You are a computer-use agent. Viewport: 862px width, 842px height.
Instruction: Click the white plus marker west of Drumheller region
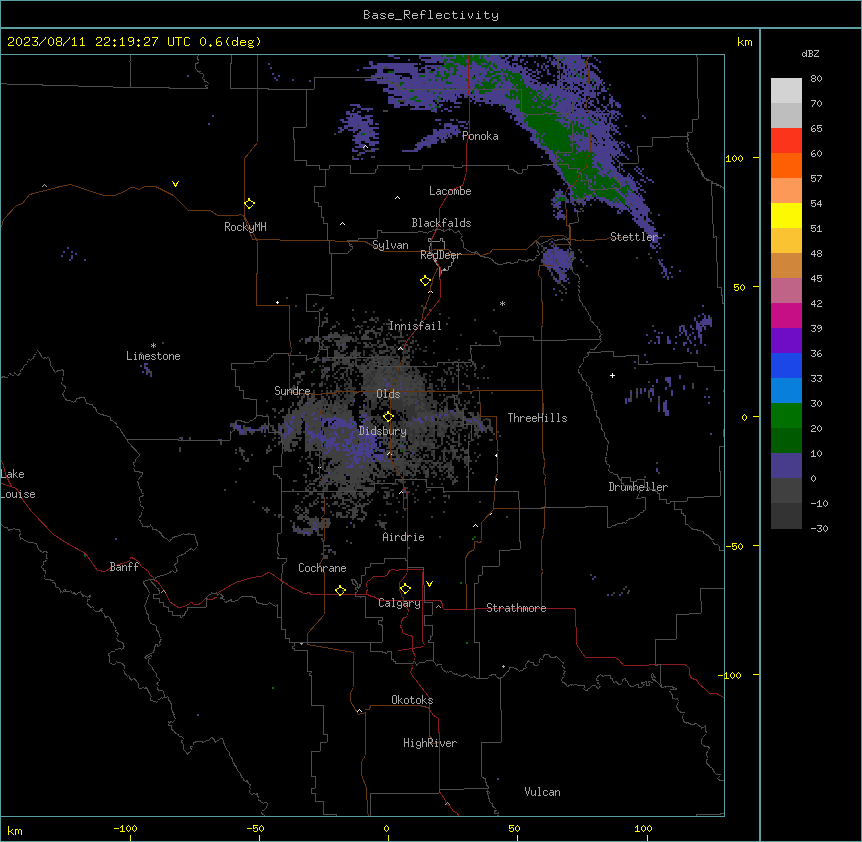tap(612, 375)
